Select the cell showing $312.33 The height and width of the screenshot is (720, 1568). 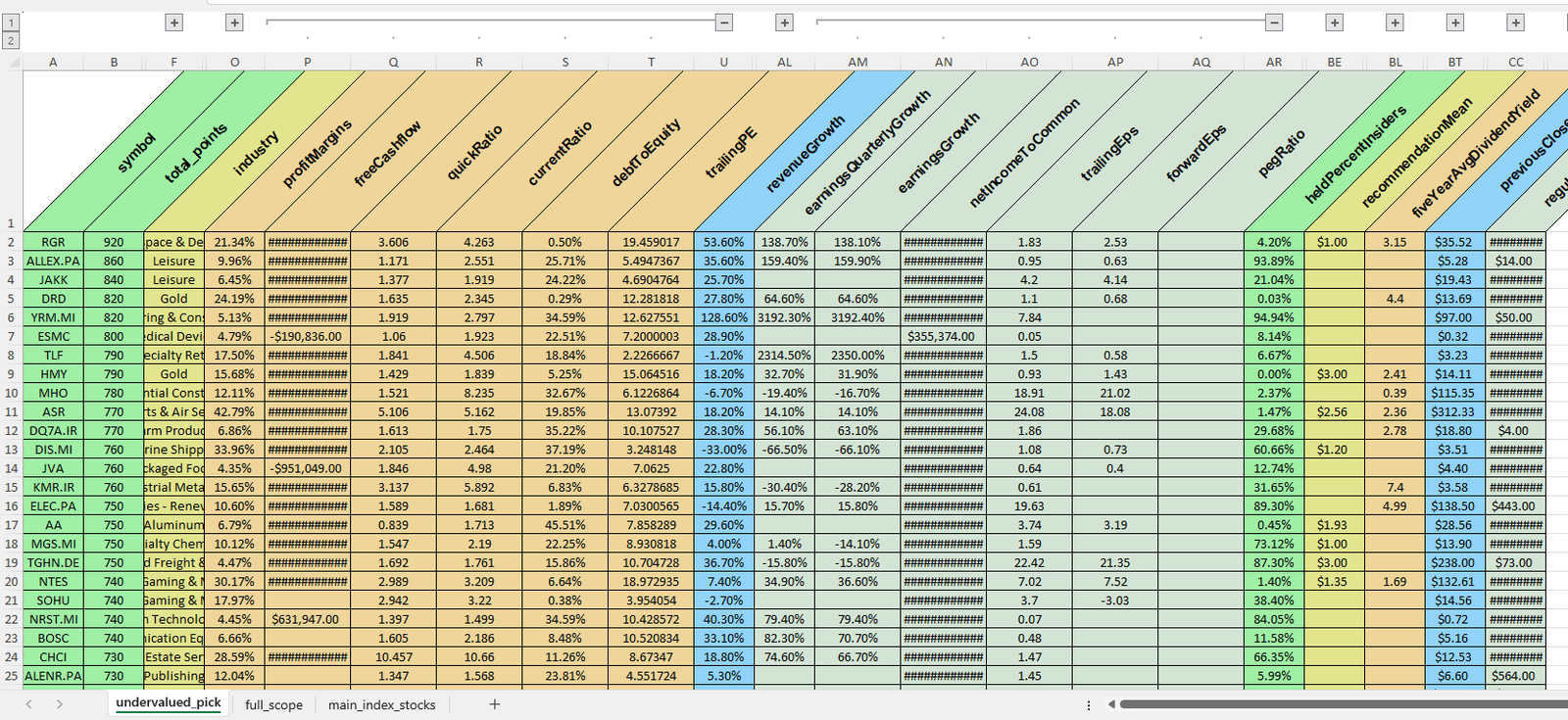(1455, 412)
